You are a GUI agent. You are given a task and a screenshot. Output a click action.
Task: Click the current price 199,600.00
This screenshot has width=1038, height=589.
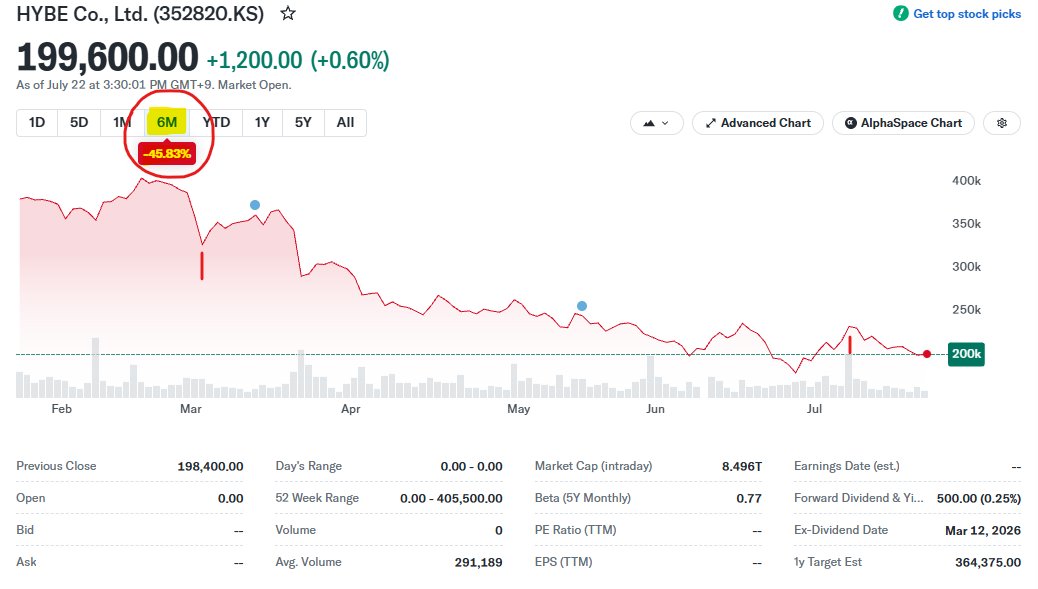pyautogui.click(x=107, y=57)
